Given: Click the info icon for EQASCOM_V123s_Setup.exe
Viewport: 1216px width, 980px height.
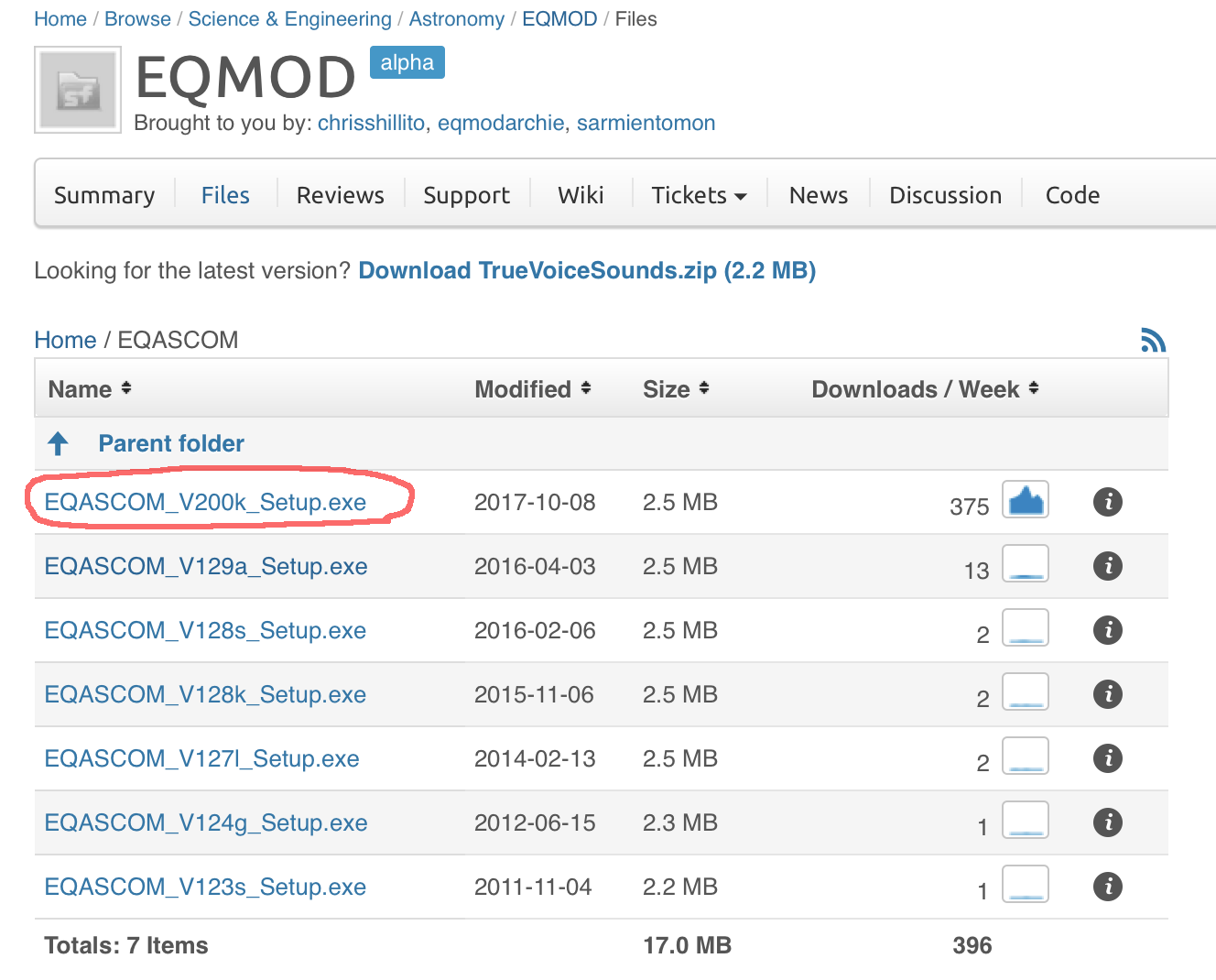Looking at the screenshot, I should (x=1108, y=887).
